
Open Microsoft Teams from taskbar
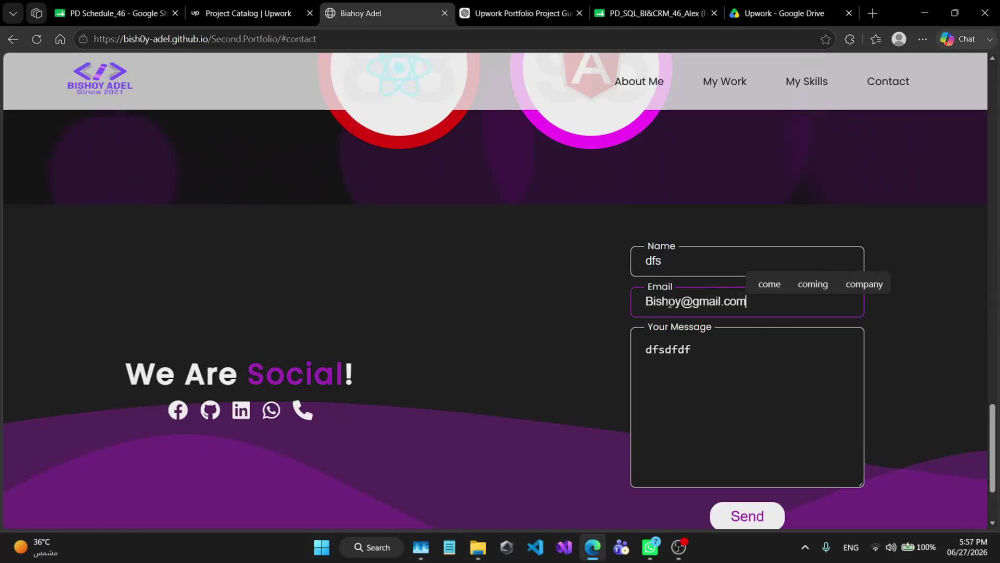621,547
